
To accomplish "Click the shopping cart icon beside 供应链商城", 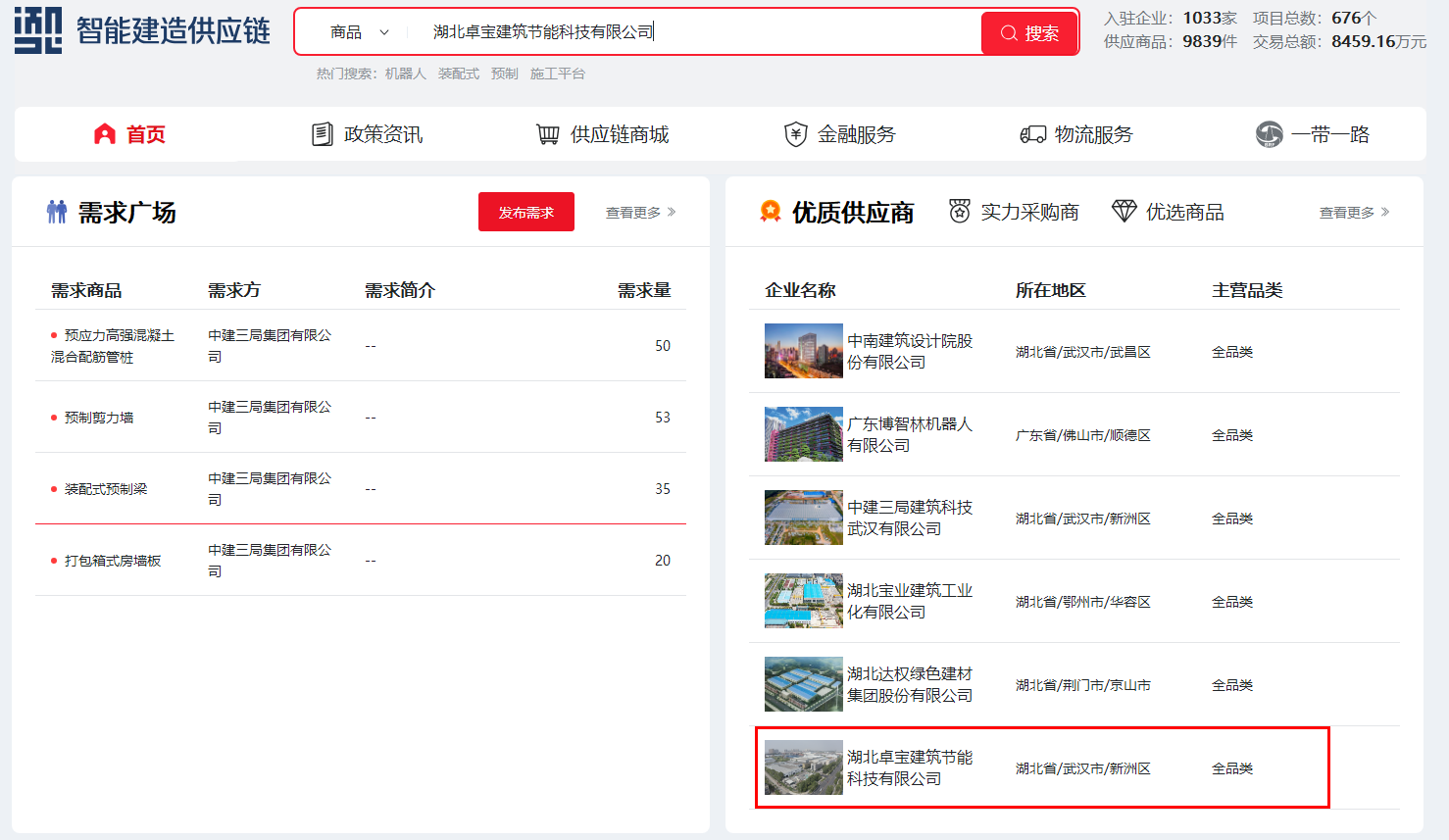I will point(548,134).
